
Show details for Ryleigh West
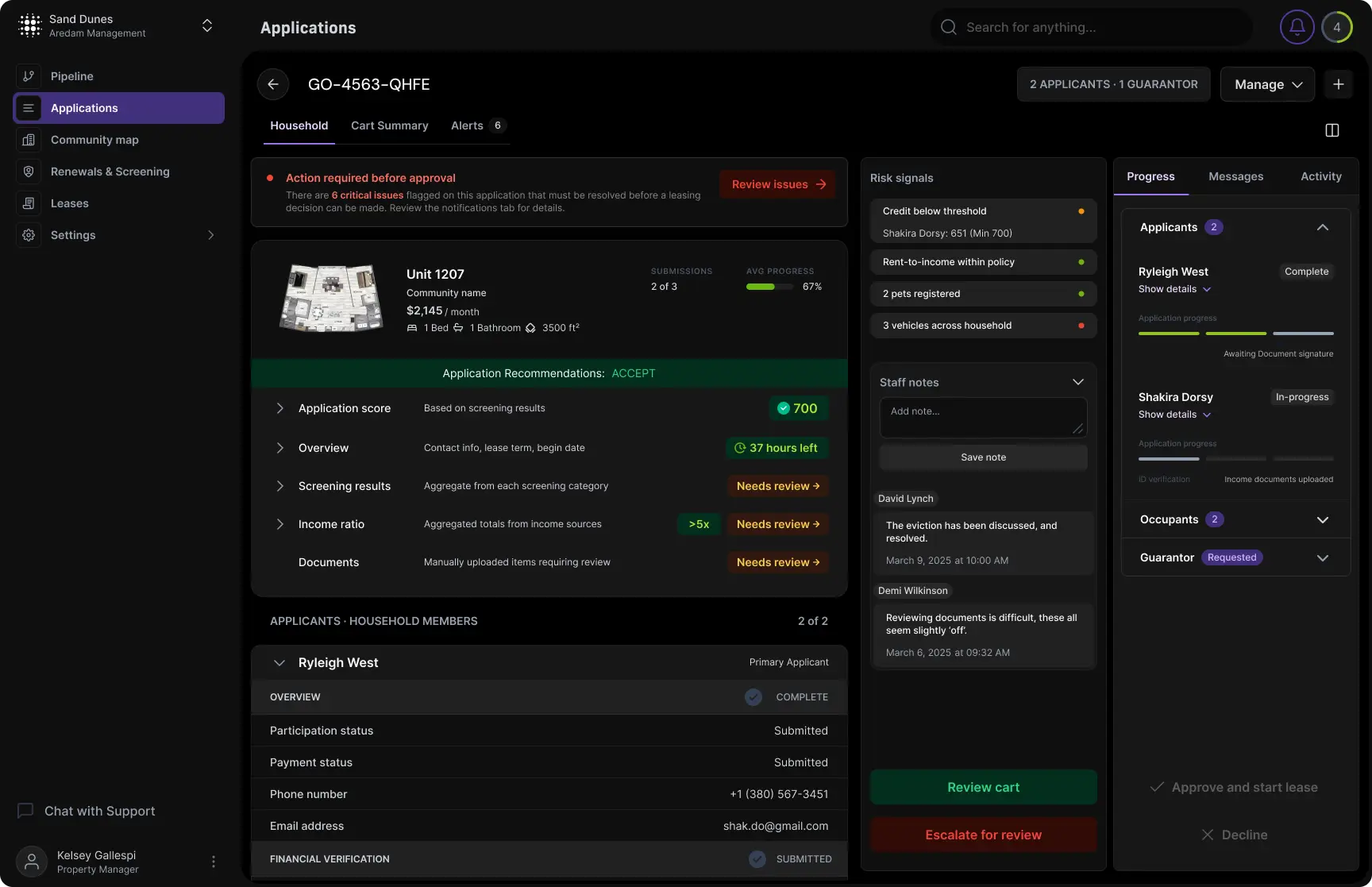pyautogui.click(x=1175, y=289)
